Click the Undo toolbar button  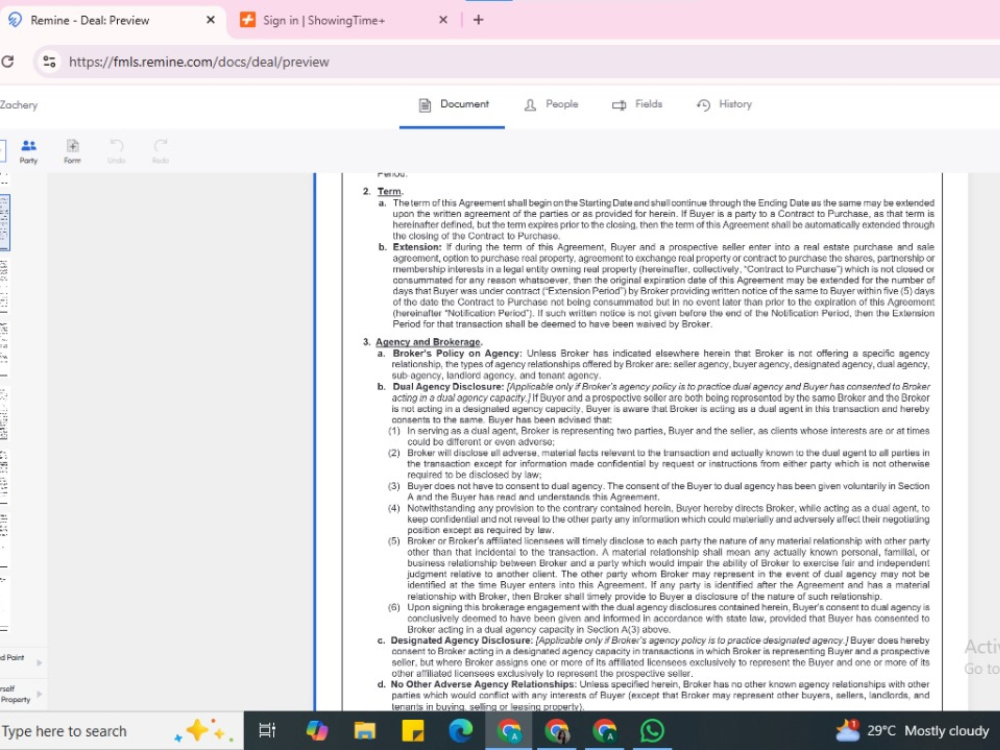click(x=116, y=152)
